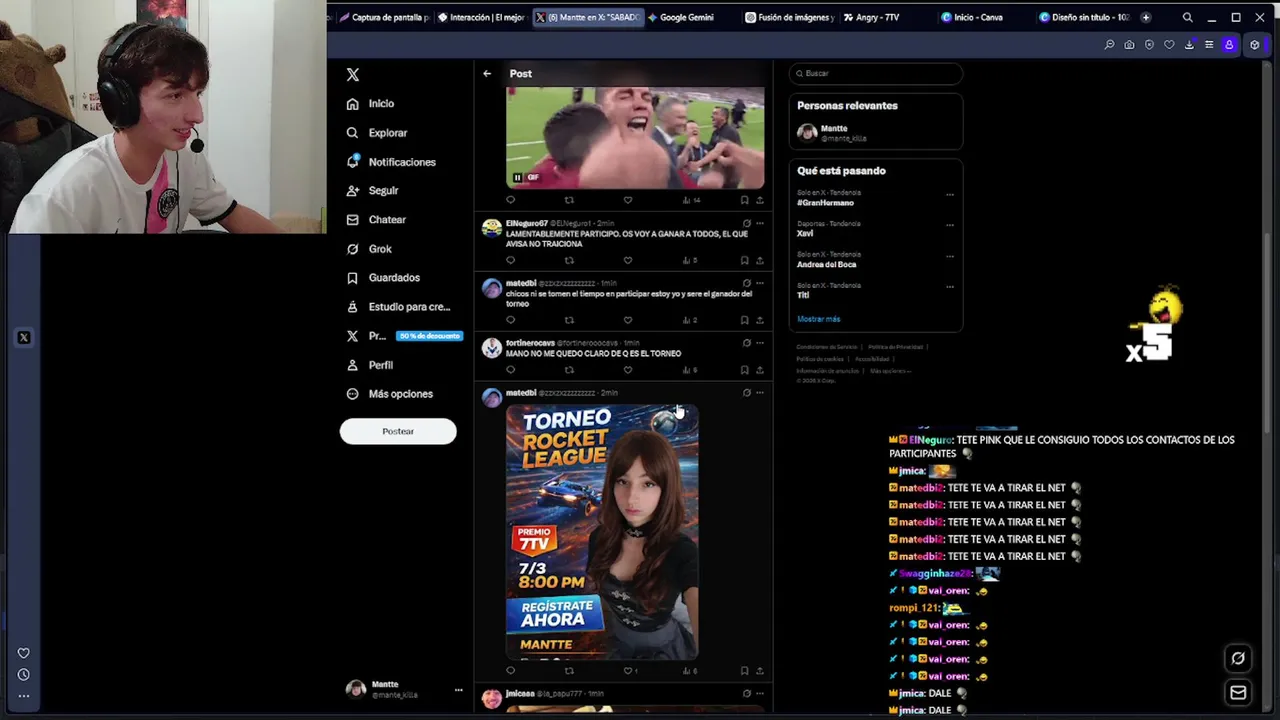1280x720 pixels.
Task: Open options for #GranHermano trend
Action: 950,194
